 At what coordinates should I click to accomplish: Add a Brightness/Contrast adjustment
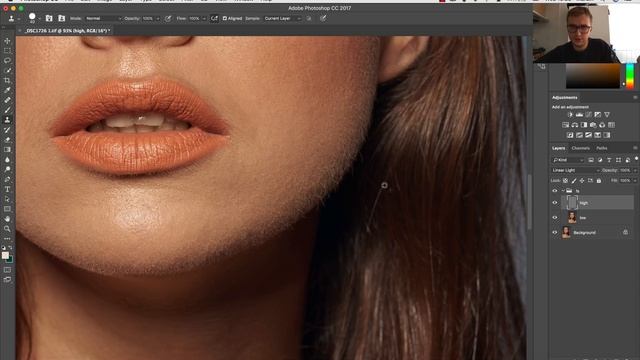[570, 115]
